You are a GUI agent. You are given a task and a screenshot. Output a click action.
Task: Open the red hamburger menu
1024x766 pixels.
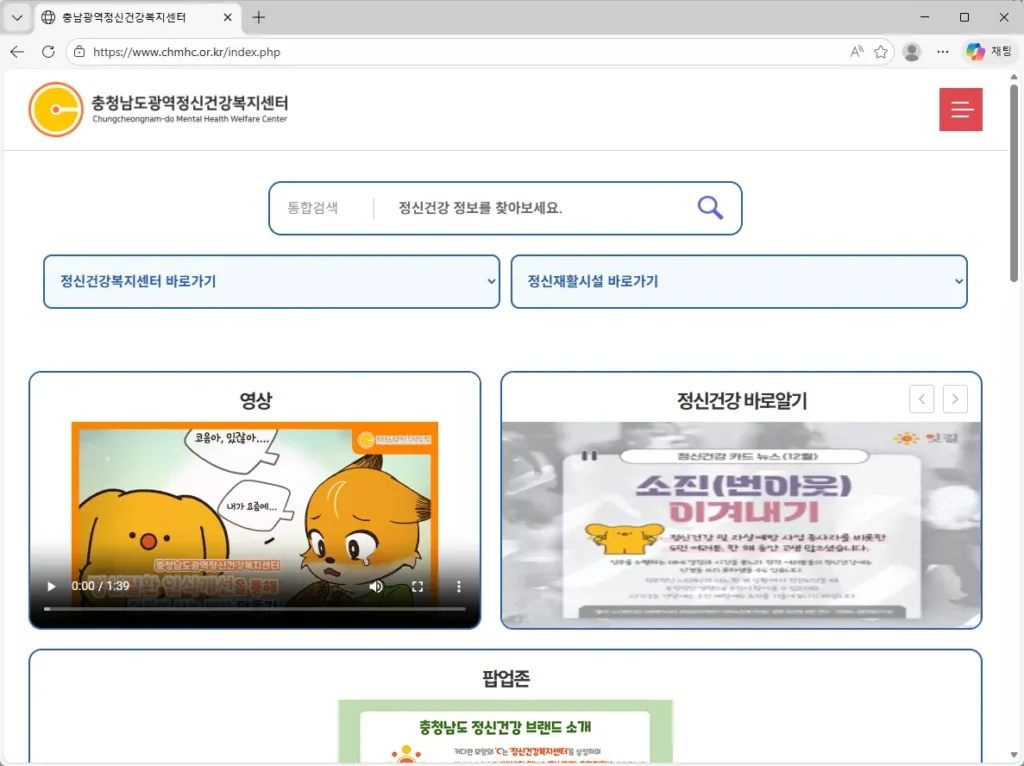[x=960, y=110]
